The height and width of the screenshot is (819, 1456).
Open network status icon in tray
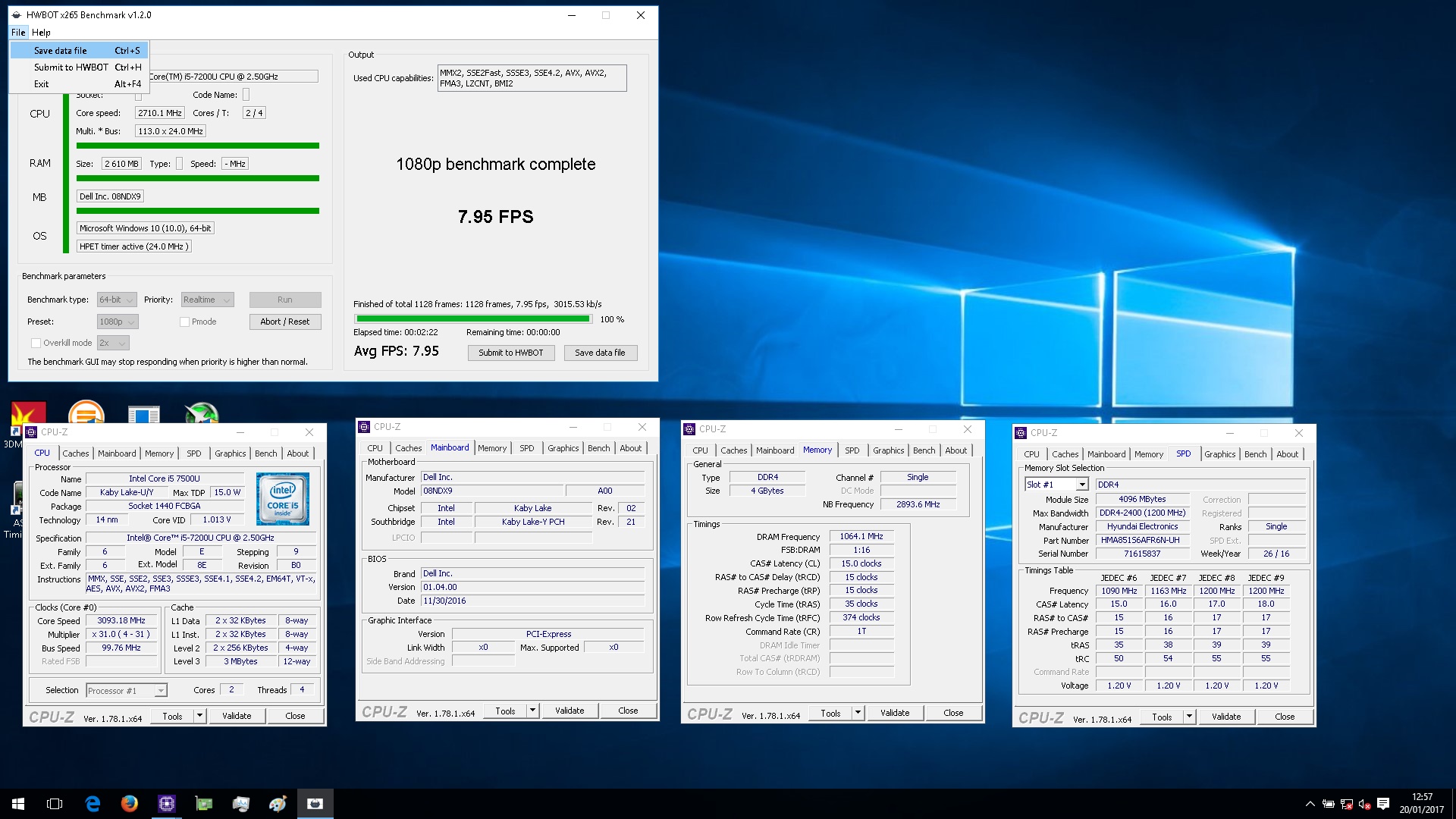(1346, 804)
